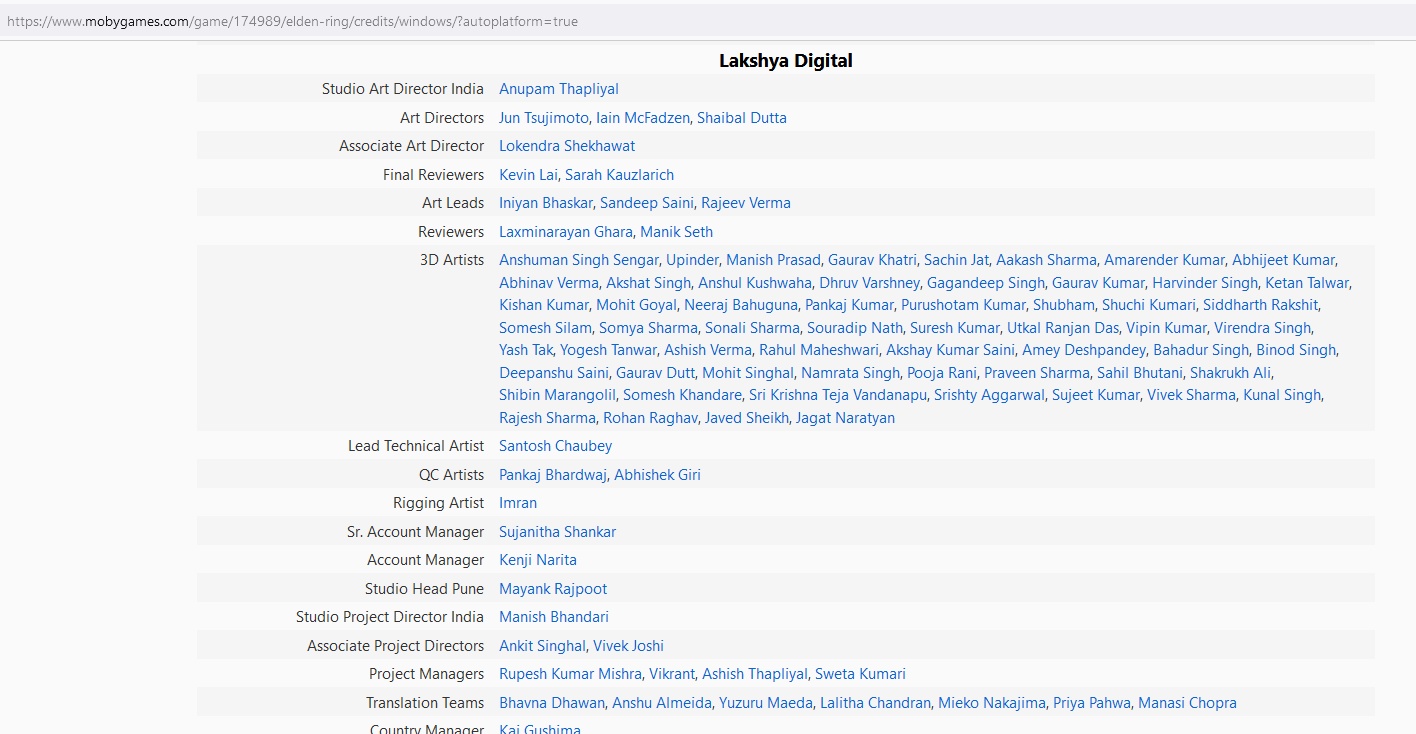Open Manish Prasad's credit page
Viewport: 1416px width, 734px height.
(773, 260)
